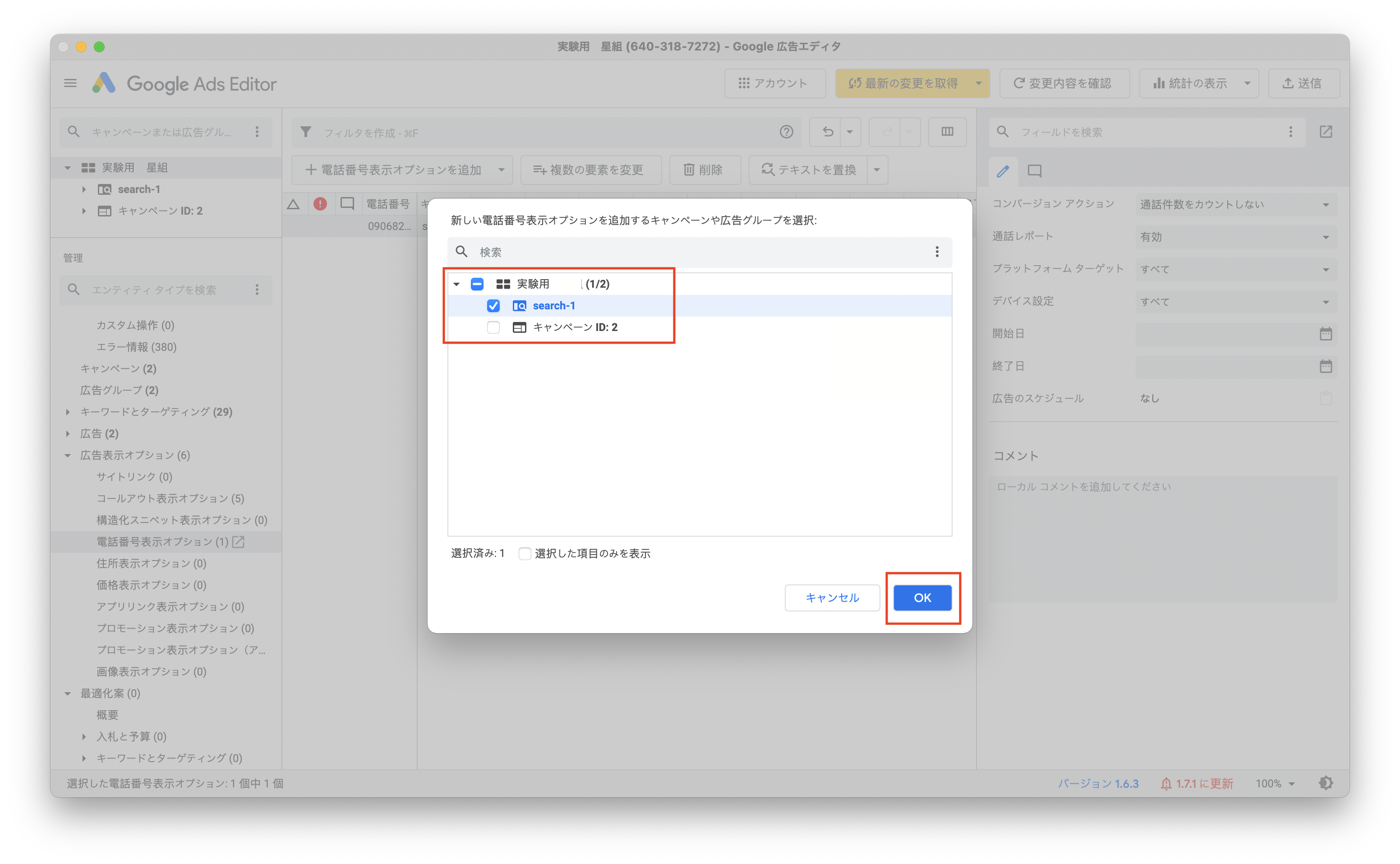1400x864 pixels.
Task: Open the 通話レポート dropdown
Action: pos(1235,237)
